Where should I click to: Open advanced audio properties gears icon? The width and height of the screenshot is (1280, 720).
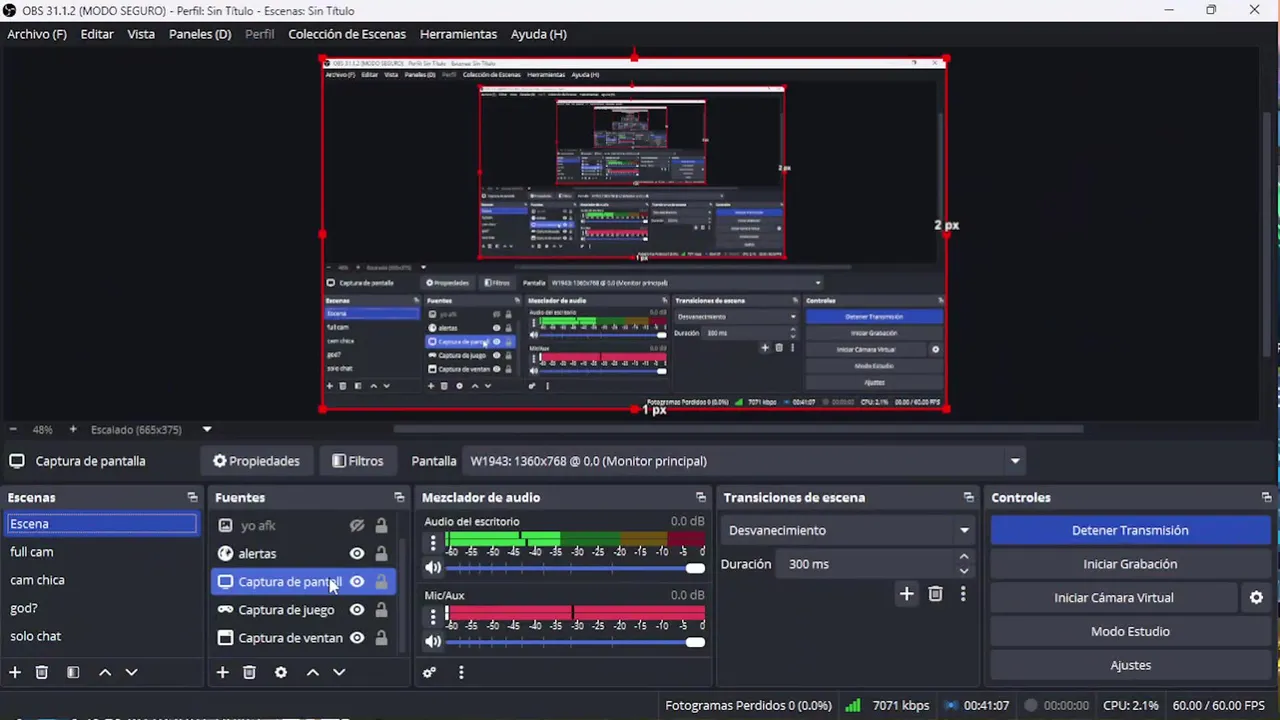click(x=430, y=673)
